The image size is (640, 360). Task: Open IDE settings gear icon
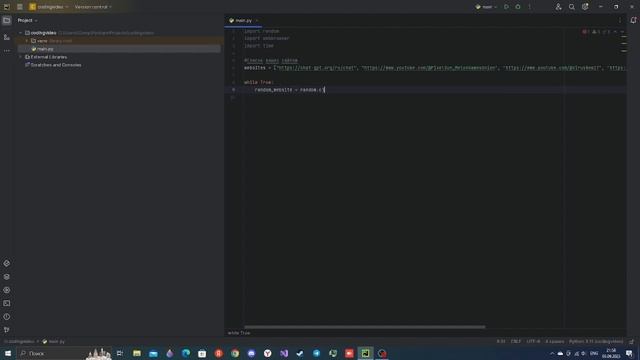(585, 7)
